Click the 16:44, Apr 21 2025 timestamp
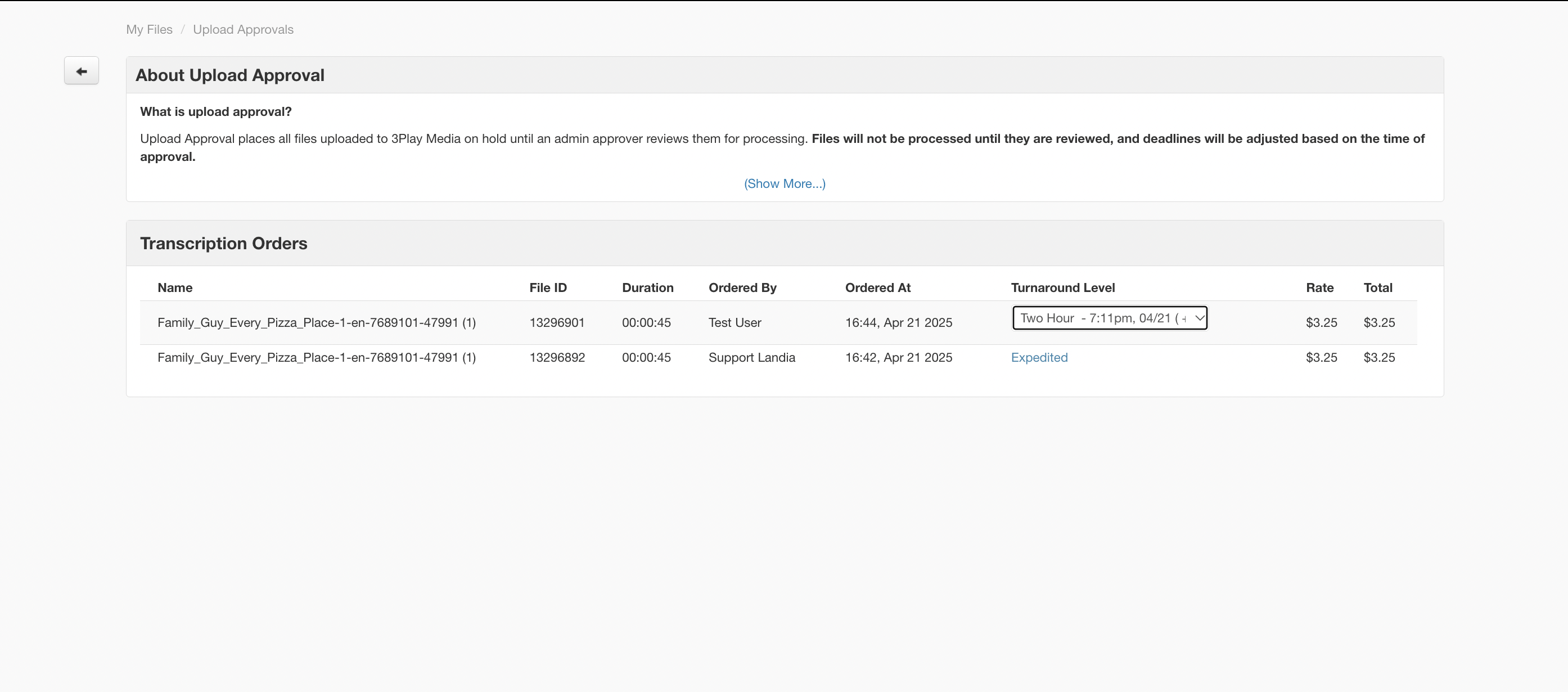Image resolution: width=1568 pixels, height=692 pixels. click(x=898, y=323)
